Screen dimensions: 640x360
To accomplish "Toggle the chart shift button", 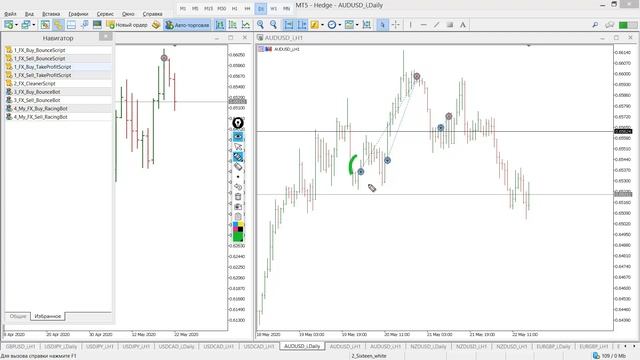I will (302, 25).
